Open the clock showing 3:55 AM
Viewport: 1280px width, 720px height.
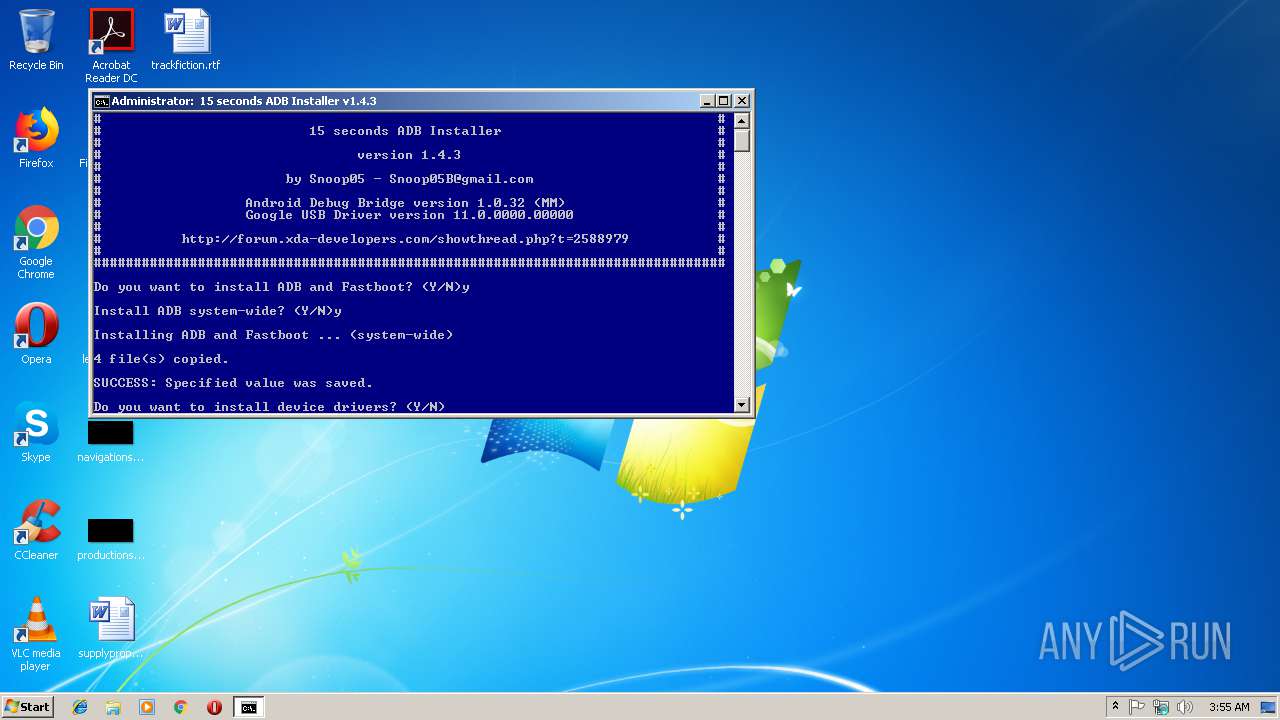click(x=1229, y=707)
